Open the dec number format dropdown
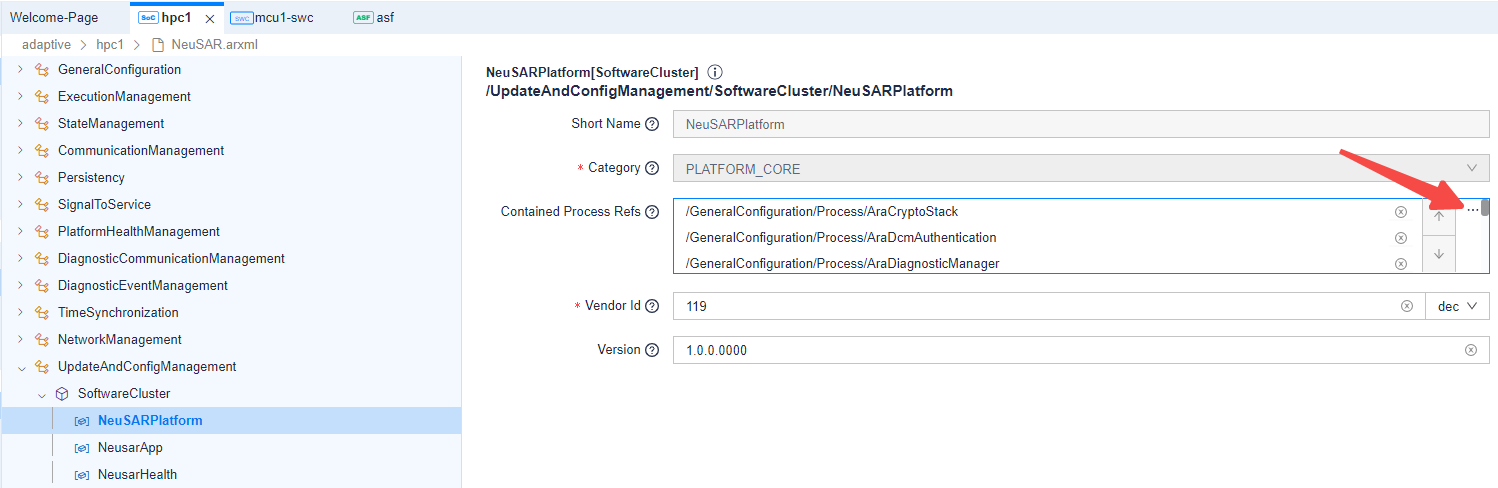The image size is (1498, 488). tap(1457, 306)
